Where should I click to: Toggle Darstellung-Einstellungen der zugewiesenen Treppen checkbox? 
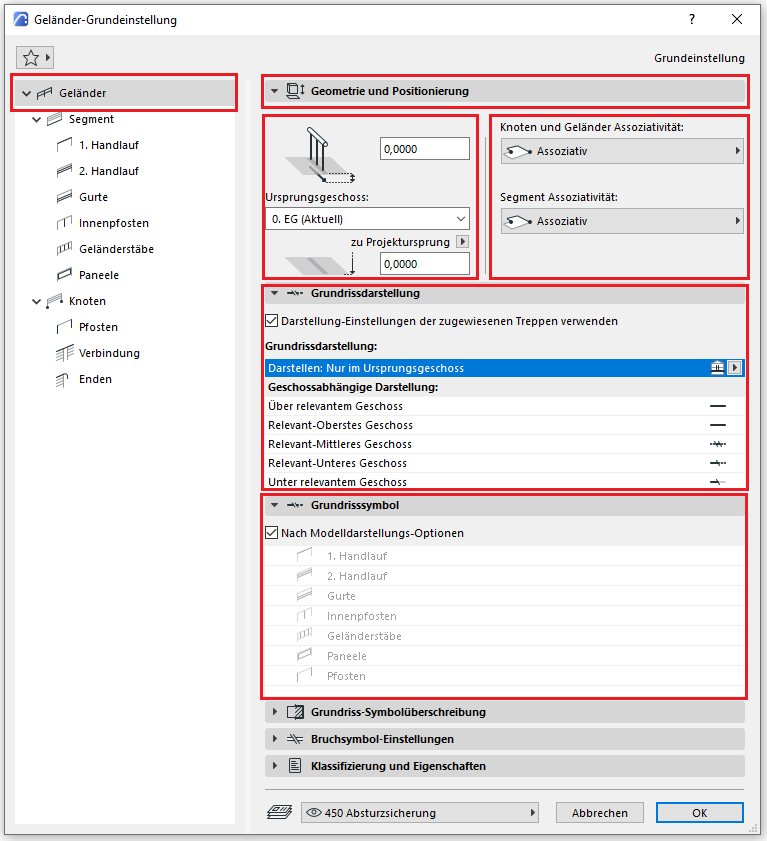point(272,322)
